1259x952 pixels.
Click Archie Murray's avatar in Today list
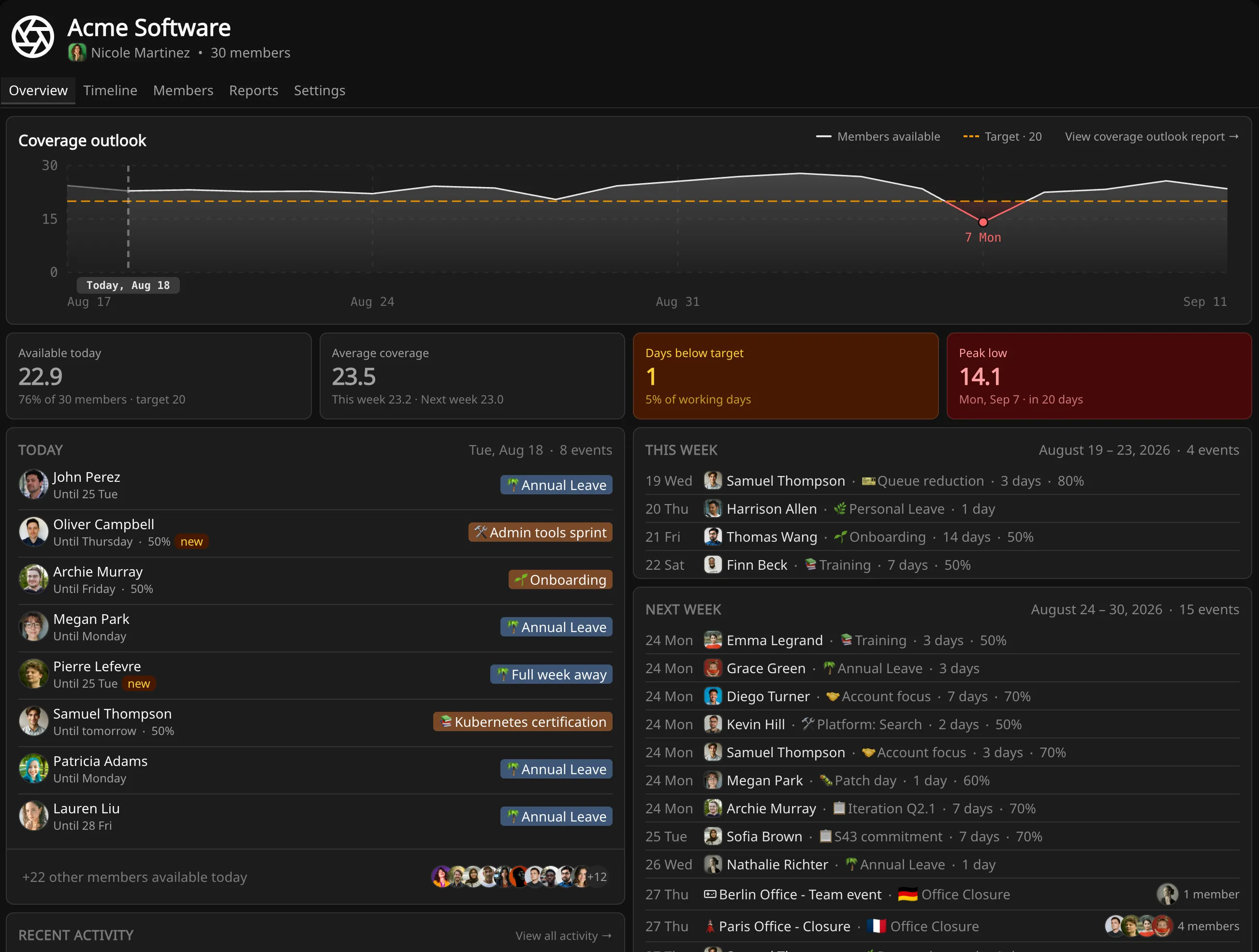tap(33, 579)
